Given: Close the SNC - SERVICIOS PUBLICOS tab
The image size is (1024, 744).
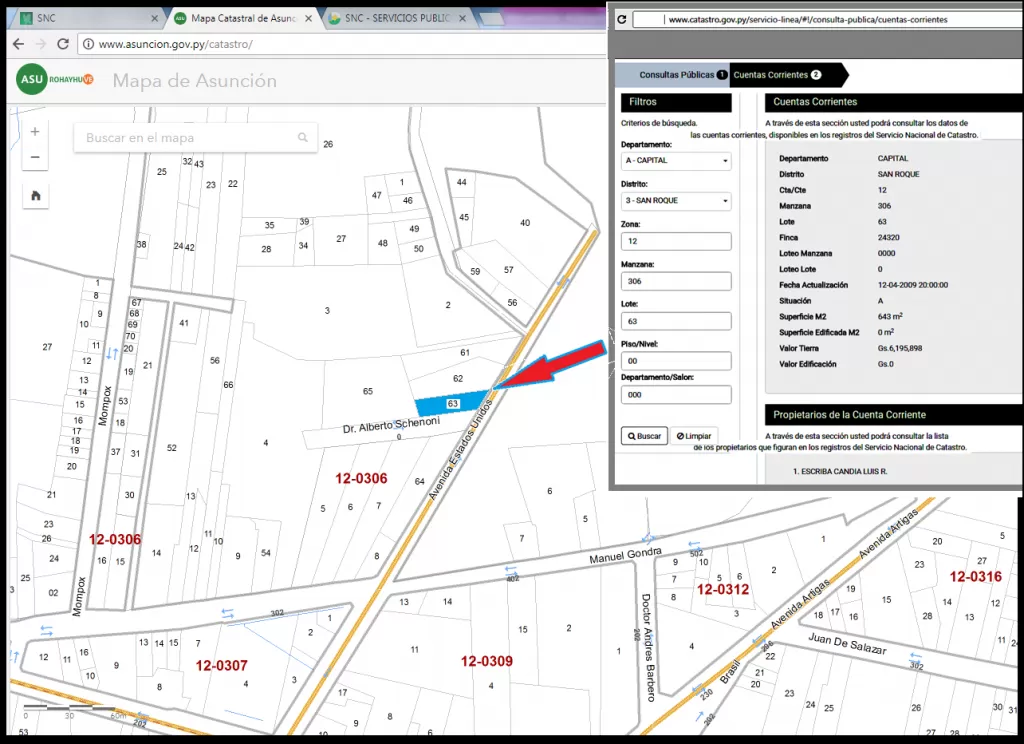Looking at the screenshot, I should (462, 18).
